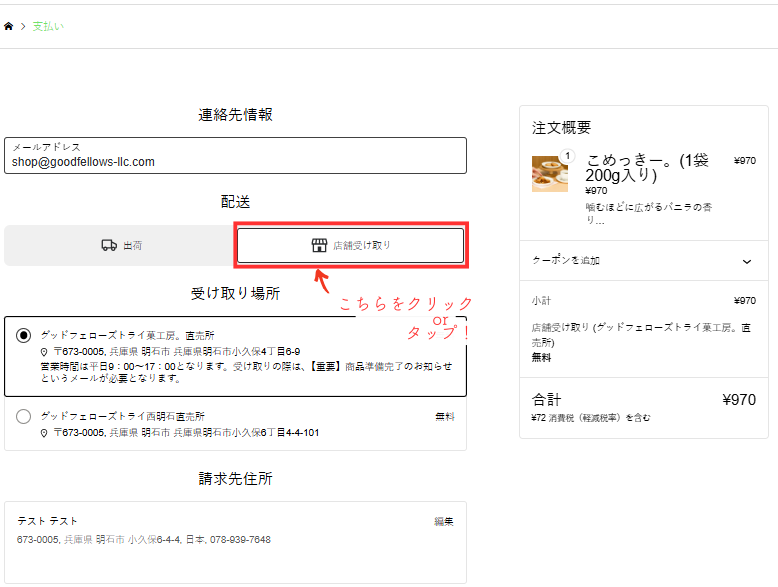This screenshot has height=587, width=778.
Task: Click the テスト テスト billing address card
Action: click(x=235, y=540)
